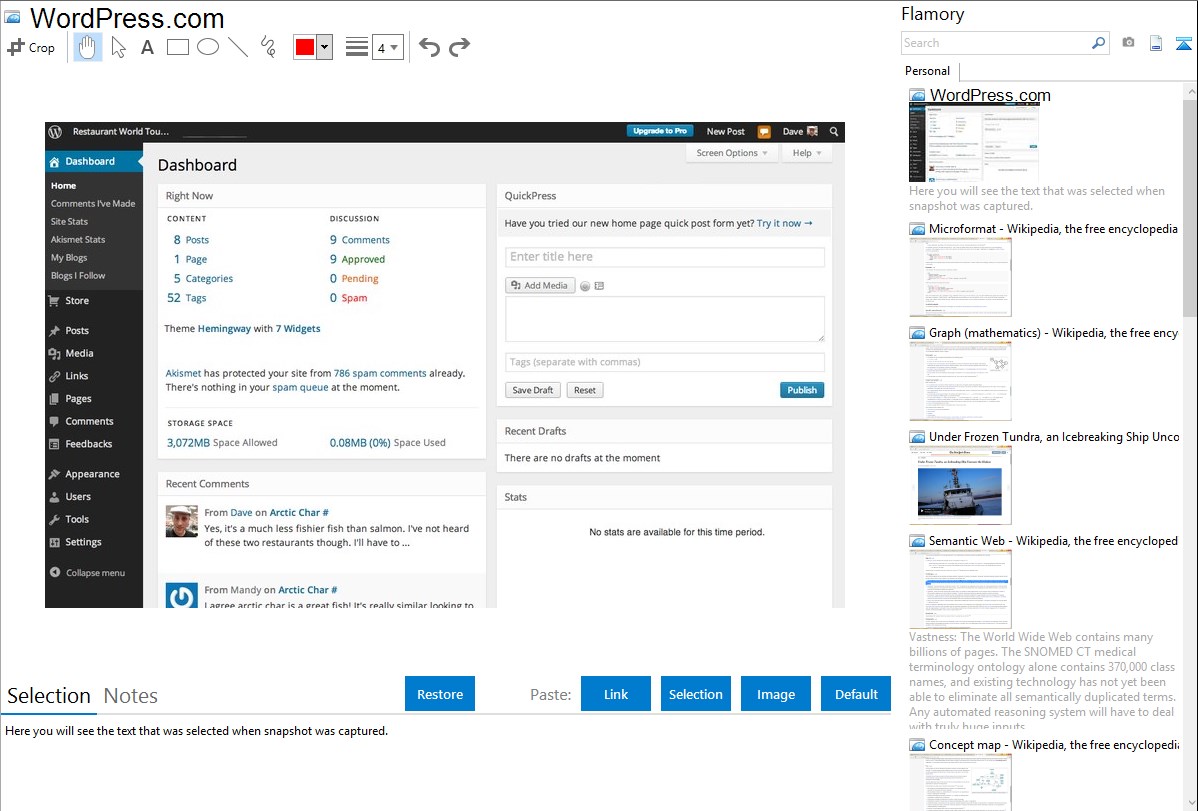
Task: Open the color picker dropdown arrow
Action: tap(324, 47)
